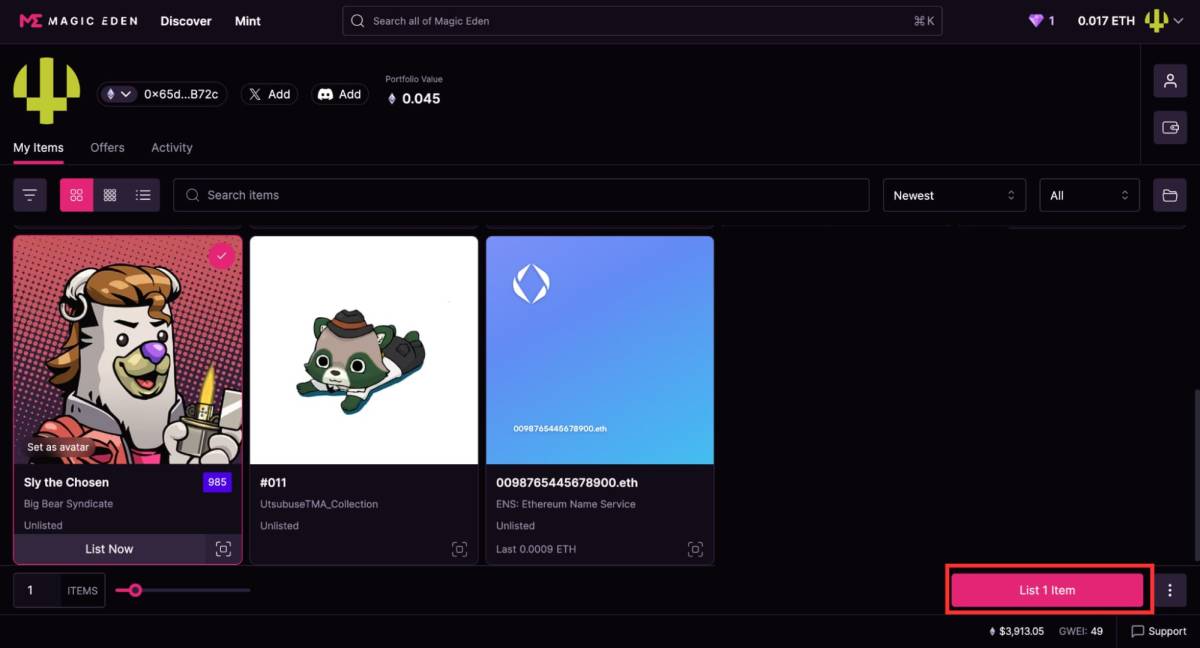Expand the wallet chain selector chevron
Image resolution: width=1200 pixels, height=648 pixels.
126,94
